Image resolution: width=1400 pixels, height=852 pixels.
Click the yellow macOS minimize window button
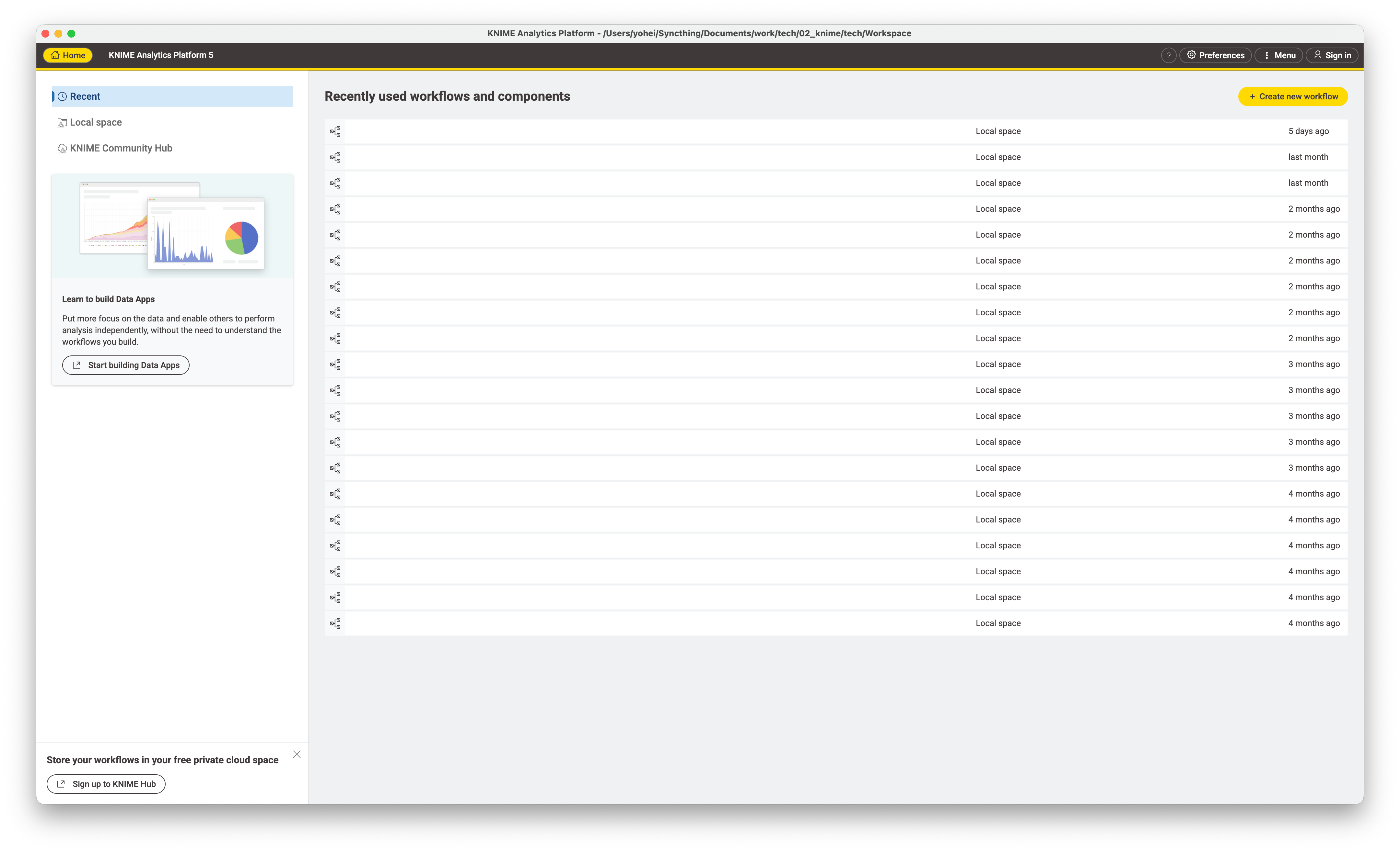[58, 33]
